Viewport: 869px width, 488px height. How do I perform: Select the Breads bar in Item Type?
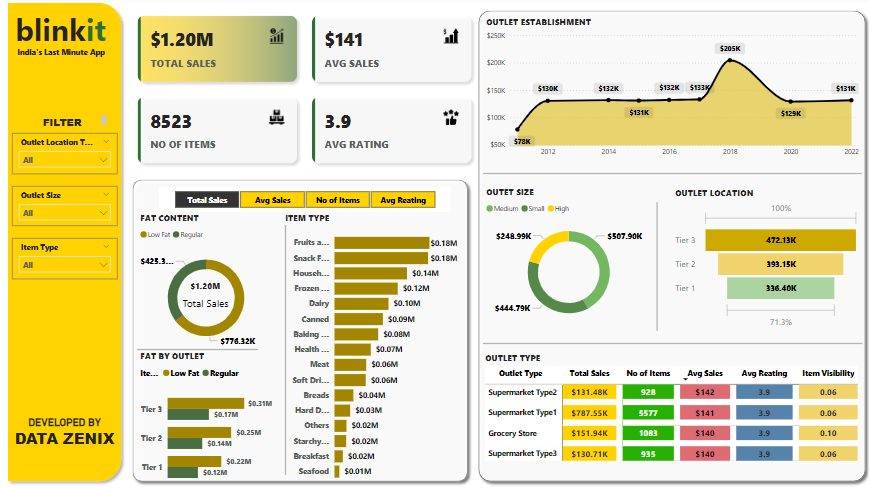pos(344,395)
